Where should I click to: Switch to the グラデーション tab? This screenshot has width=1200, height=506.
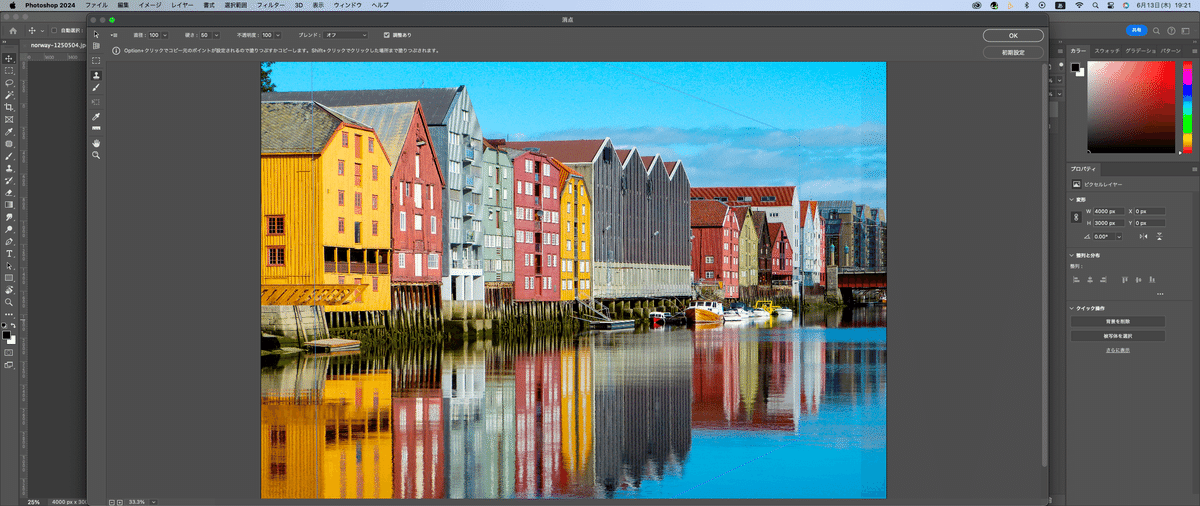(x=1140, y=50)
